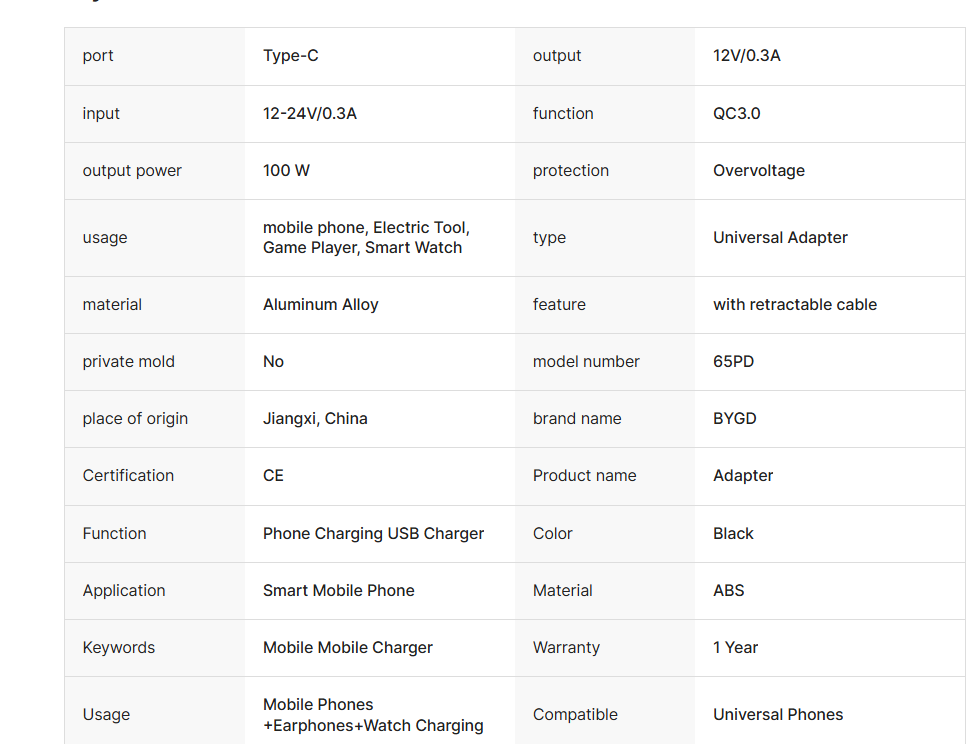Click 'Mobile Mobile Charger' keywords value

pyautogui.click(x=348, y=648)
